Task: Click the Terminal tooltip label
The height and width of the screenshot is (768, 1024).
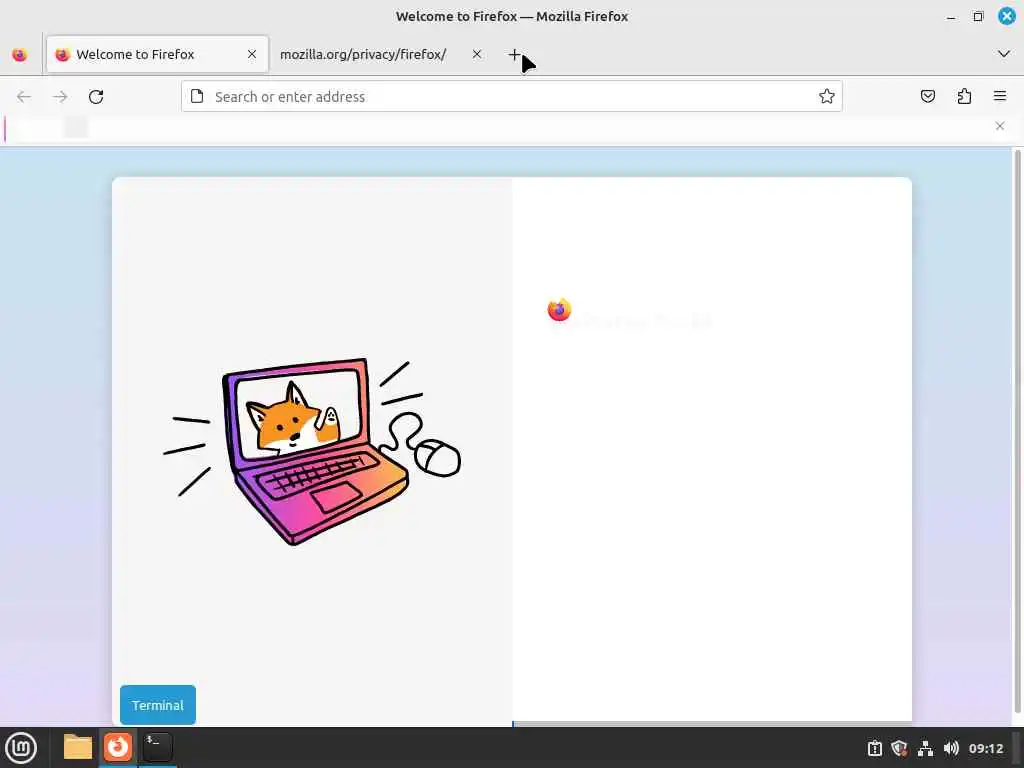Action: 158,705
